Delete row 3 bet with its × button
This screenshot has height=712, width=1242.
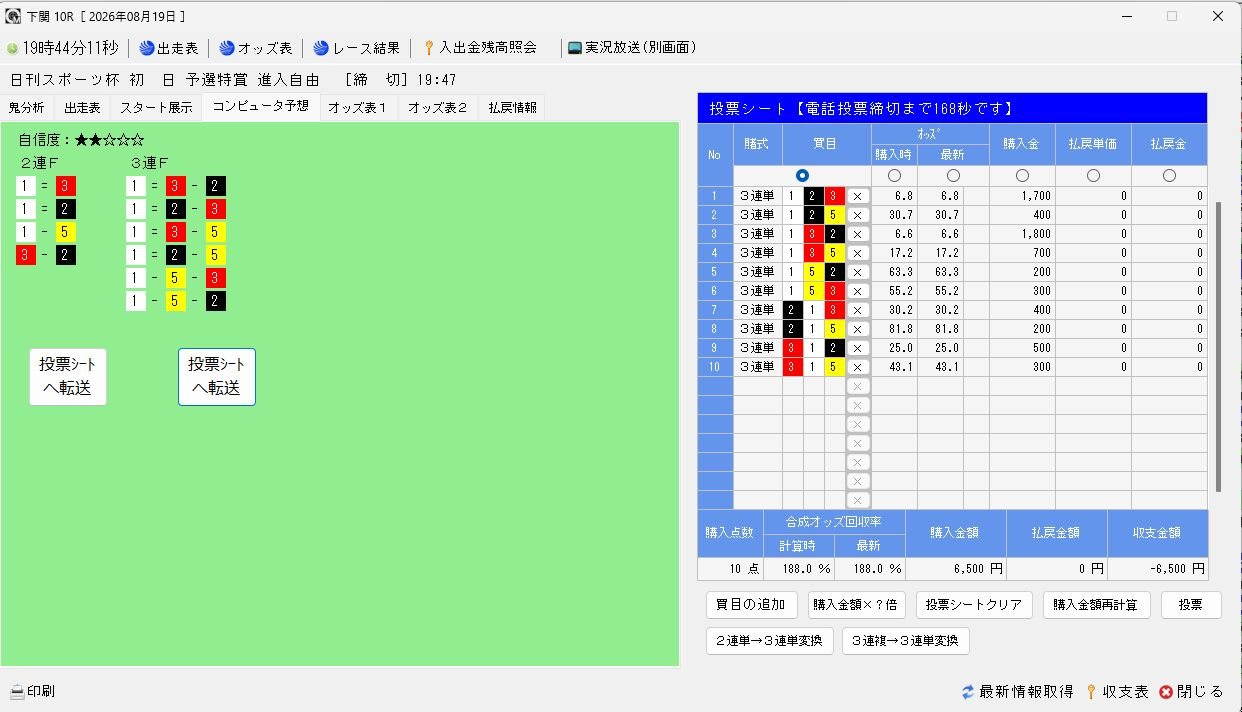coord(857,234)
